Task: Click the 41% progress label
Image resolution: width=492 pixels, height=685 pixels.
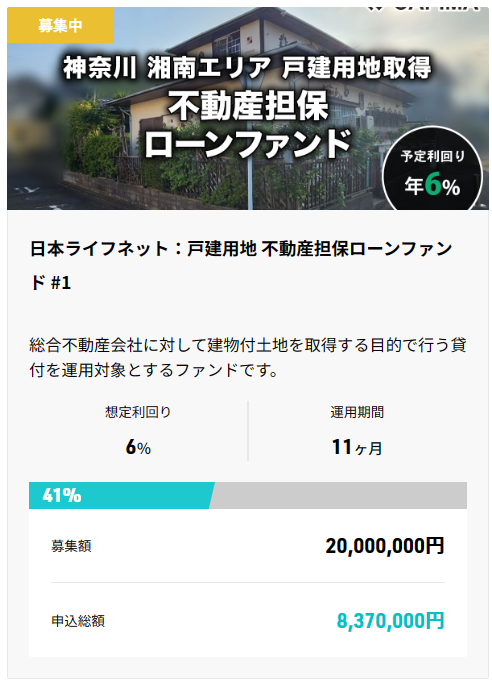Action: pyautogui.click(x=62, y=495)
